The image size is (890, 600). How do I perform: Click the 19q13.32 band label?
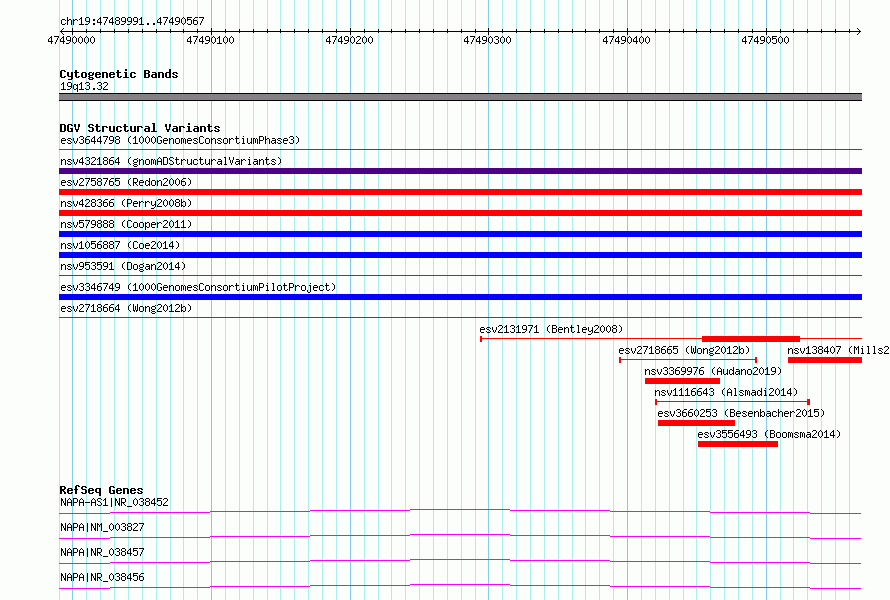pyautogui.click(x=84, y=86)
